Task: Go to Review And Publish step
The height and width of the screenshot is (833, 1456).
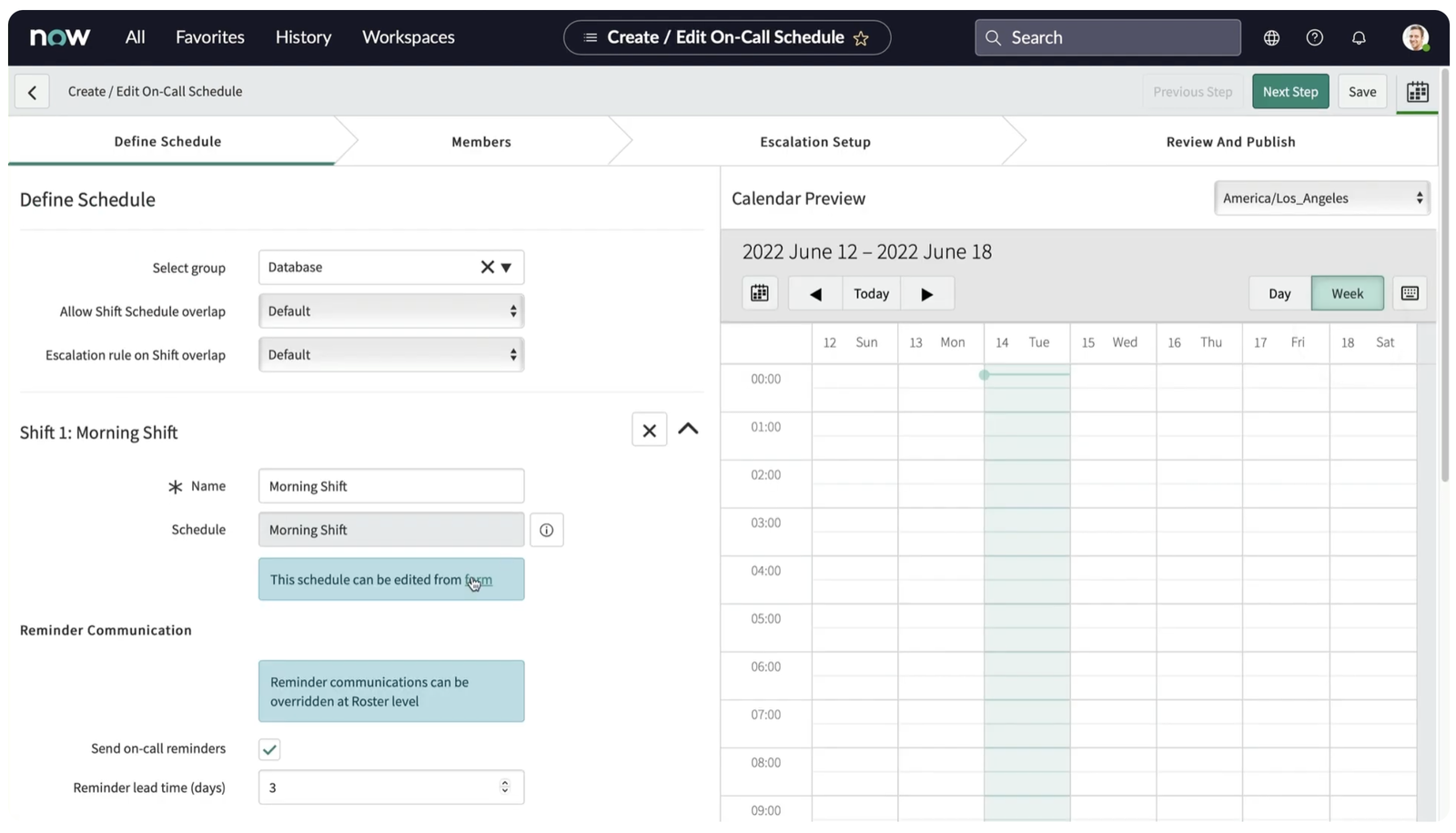Action: [x=1231, y=142]
